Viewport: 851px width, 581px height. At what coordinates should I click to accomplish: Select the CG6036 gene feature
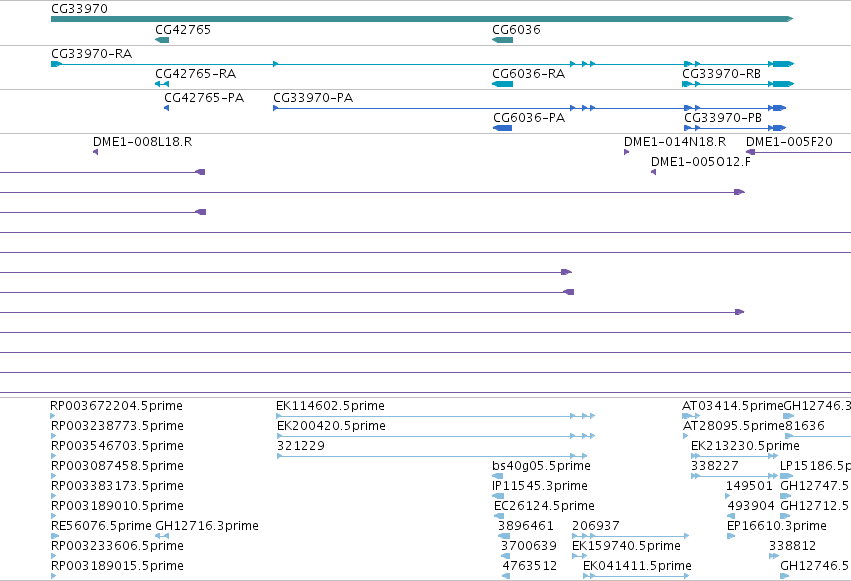point(502,40)
